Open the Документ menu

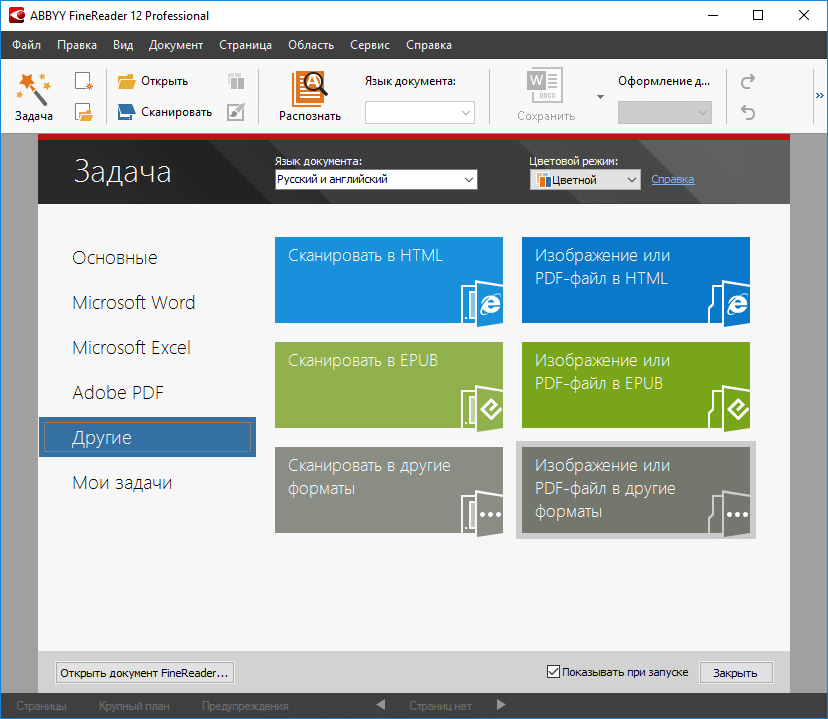click(x=176, y=45)
